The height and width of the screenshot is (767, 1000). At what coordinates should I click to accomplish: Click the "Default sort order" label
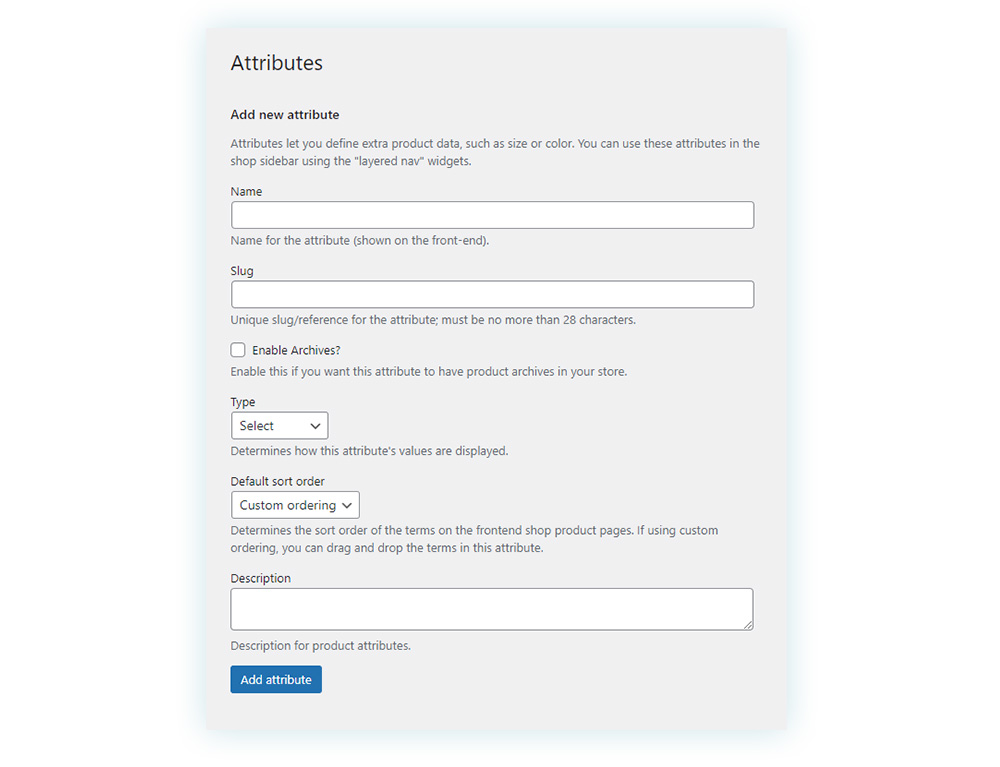277,481
